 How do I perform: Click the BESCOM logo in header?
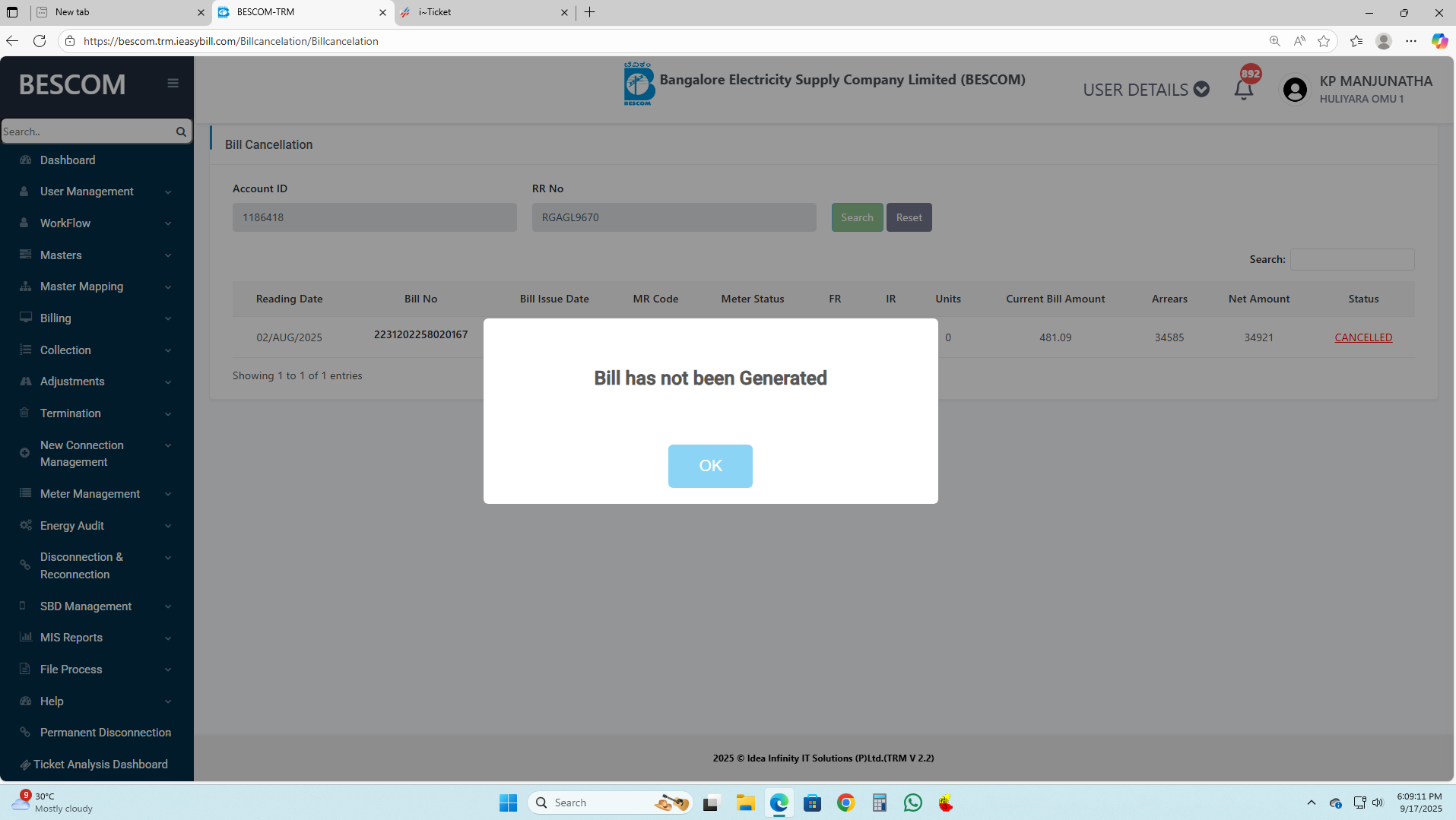coord(639,84)
